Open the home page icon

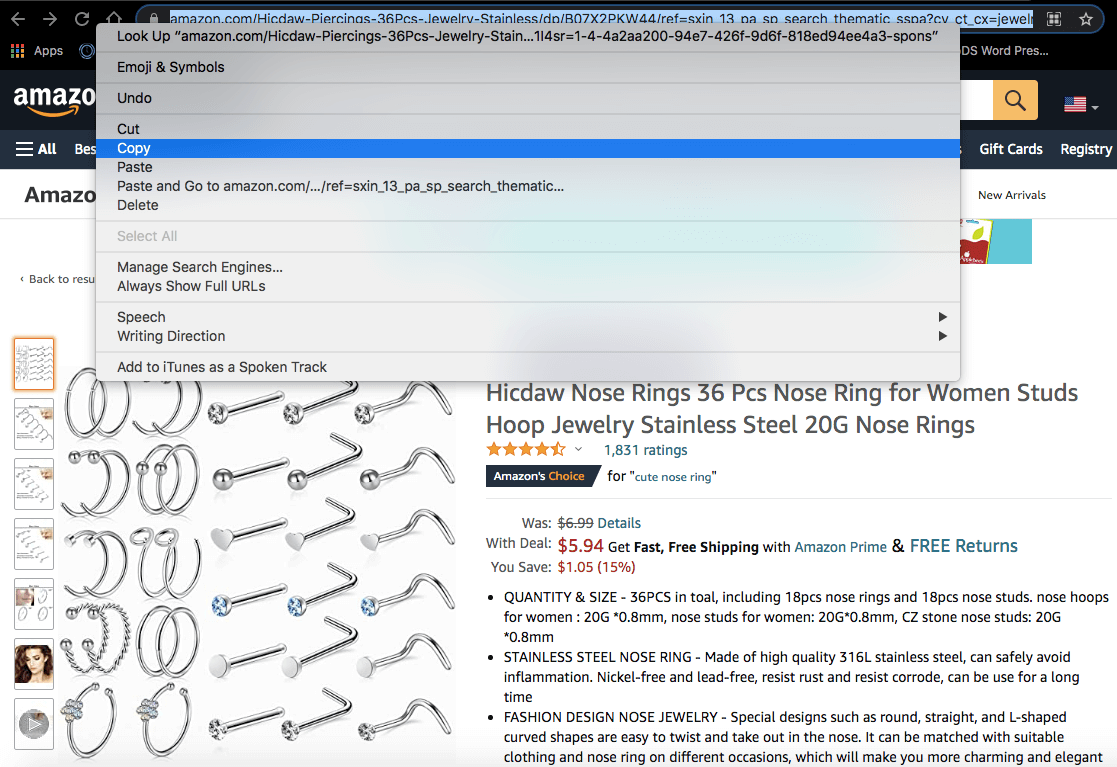[x=114, y=18]
